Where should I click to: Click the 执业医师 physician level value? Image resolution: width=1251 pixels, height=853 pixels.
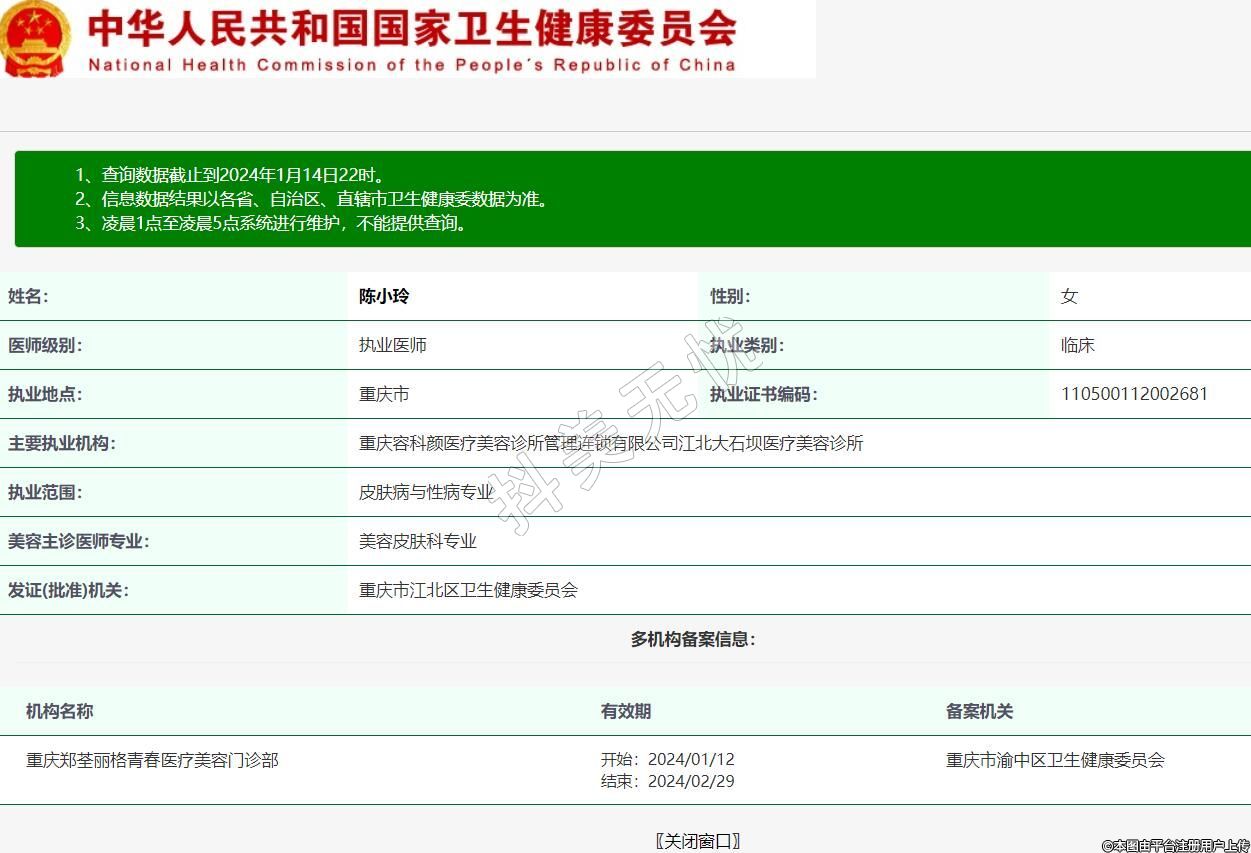pyautogui.click(x=393, y=345)
